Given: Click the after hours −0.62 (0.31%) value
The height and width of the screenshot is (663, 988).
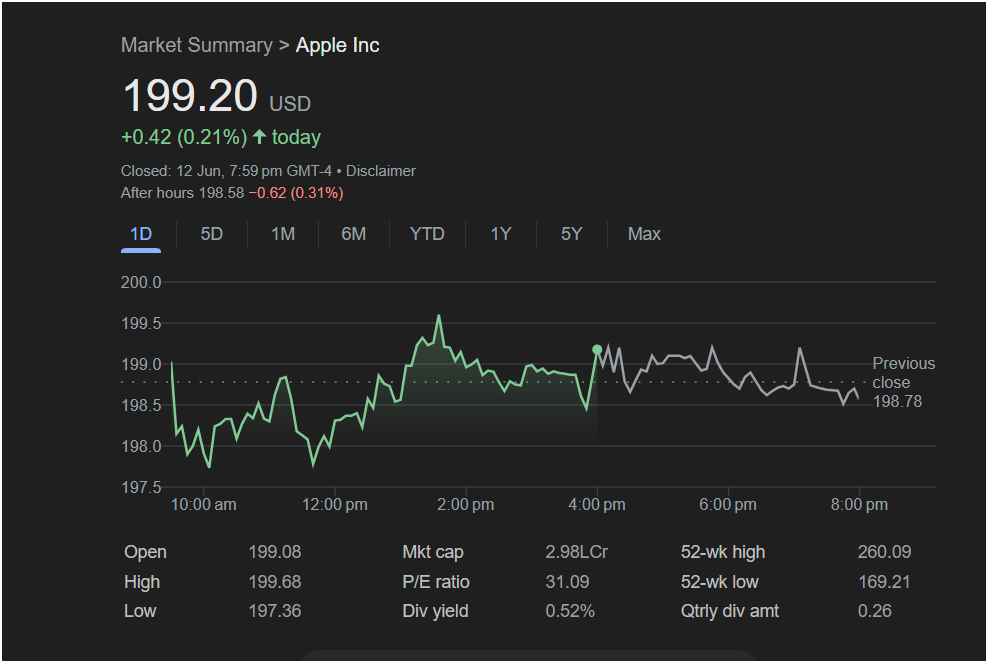Looking at the screenshot, I should click(x=296, y=193).
